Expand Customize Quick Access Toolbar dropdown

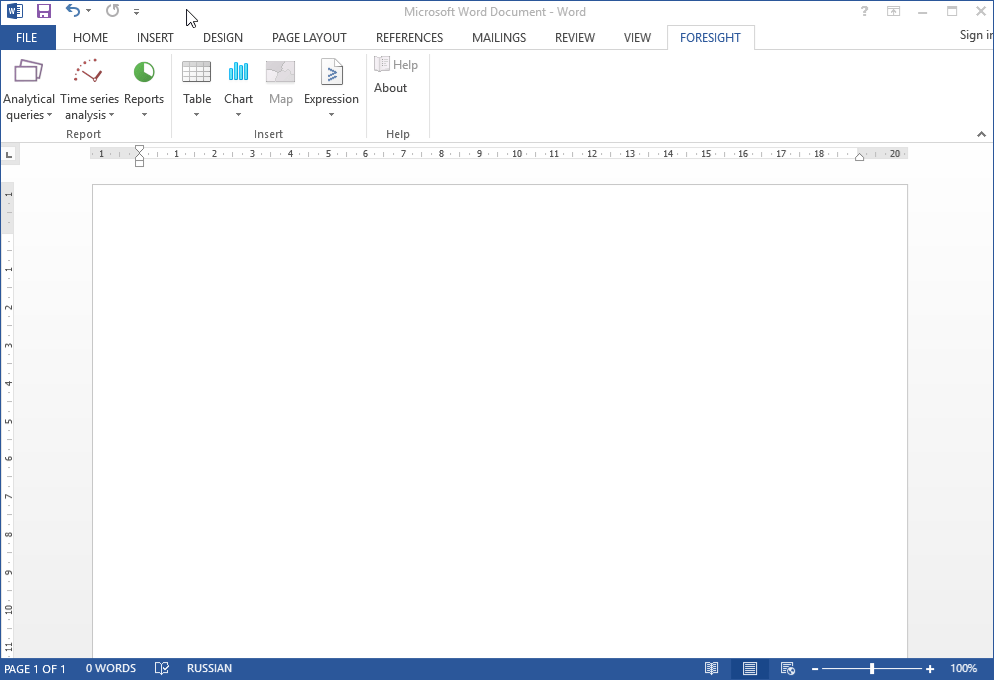[137, 12]
